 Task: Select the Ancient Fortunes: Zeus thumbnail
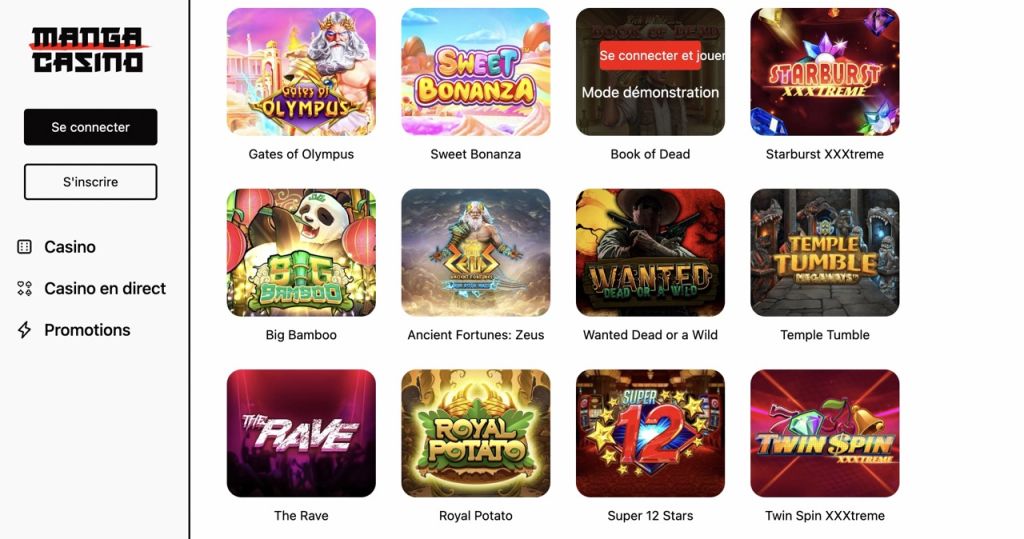pos(475,253)
